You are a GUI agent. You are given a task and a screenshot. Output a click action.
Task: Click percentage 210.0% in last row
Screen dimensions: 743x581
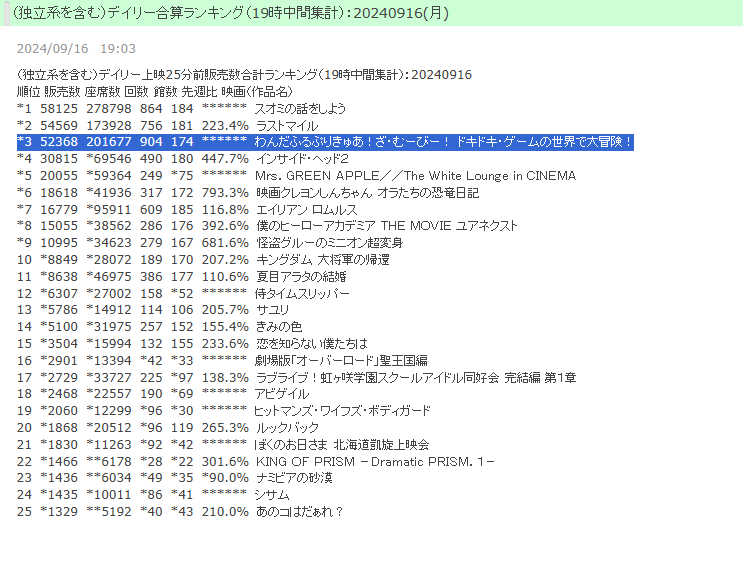225,512
